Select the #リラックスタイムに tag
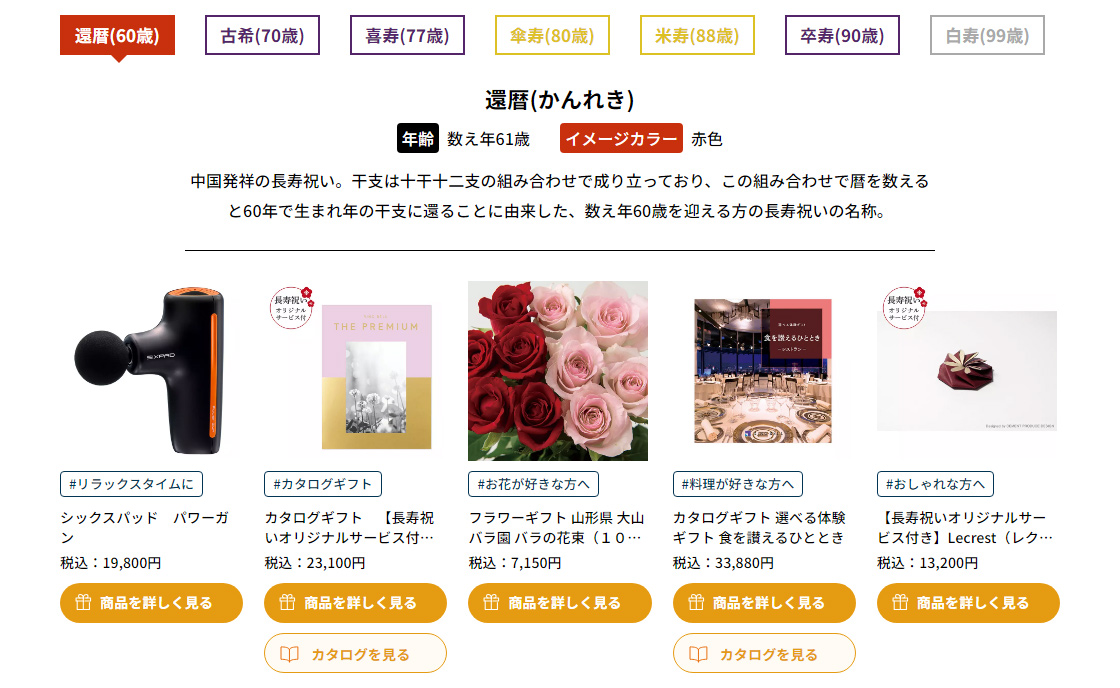Viewport: 1120px width, 688px height. [x=131, y=484]
